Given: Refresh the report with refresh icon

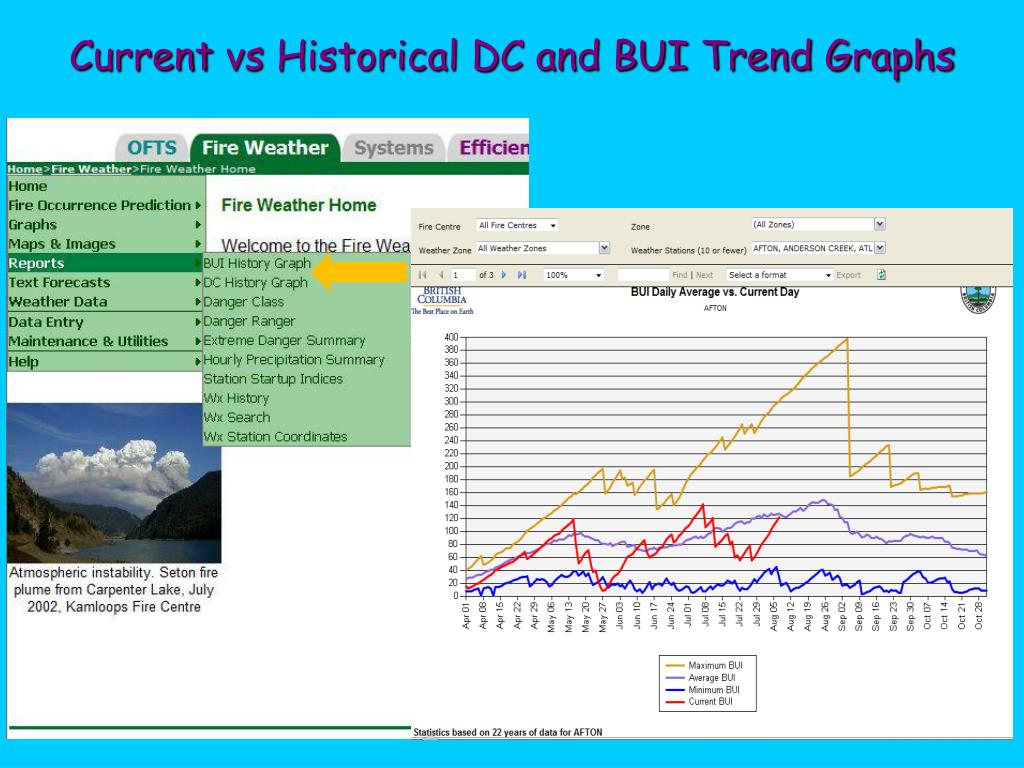Looking at the screenshot, I should coord(881,275).
